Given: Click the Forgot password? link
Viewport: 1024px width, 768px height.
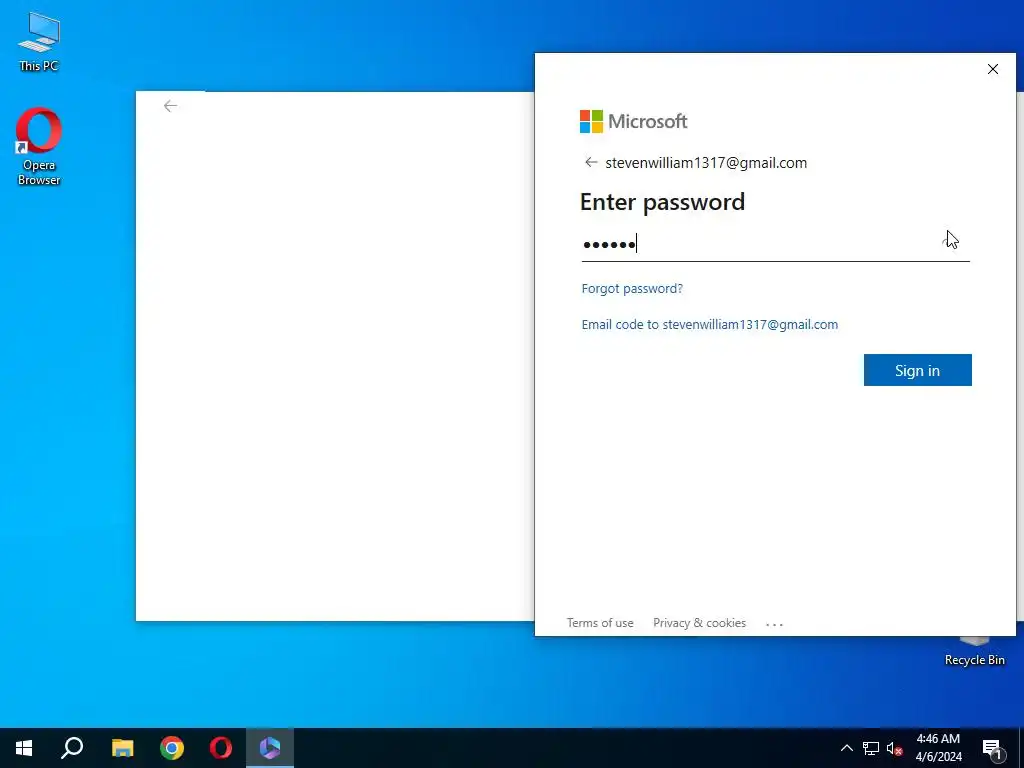Looking at the screenshot, I should (632, 289).
